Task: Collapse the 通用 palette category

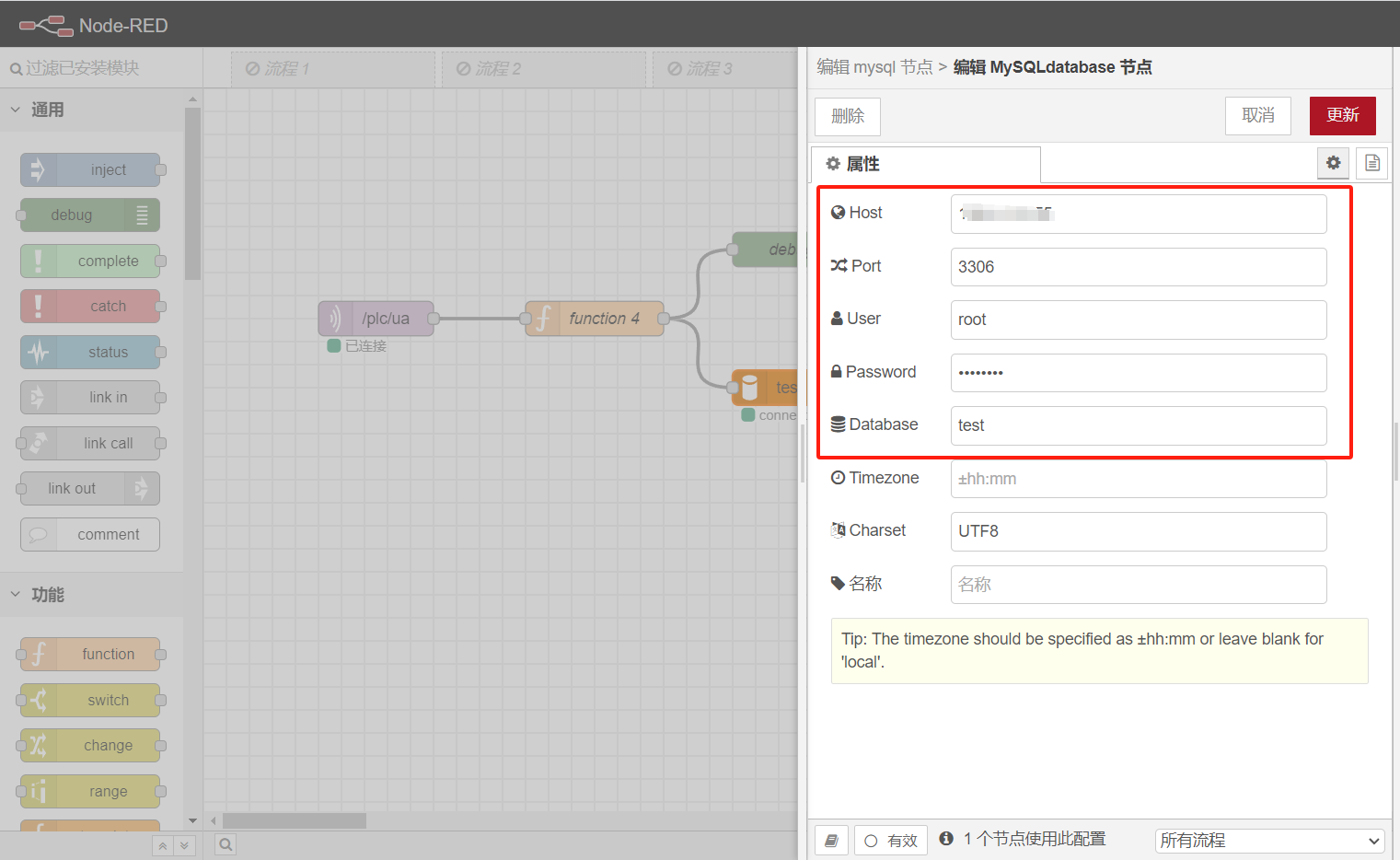Action: click(x=92, y=110)
